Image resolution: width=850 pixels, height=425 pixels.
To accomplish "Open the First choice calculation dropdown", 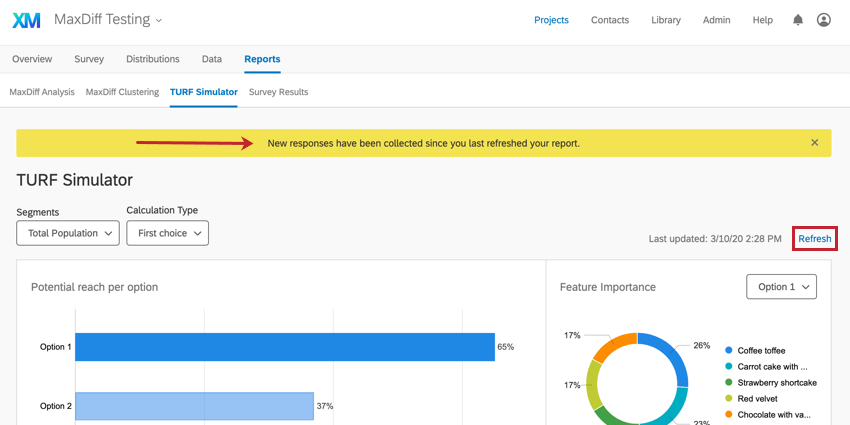I will tap(167, 233).
